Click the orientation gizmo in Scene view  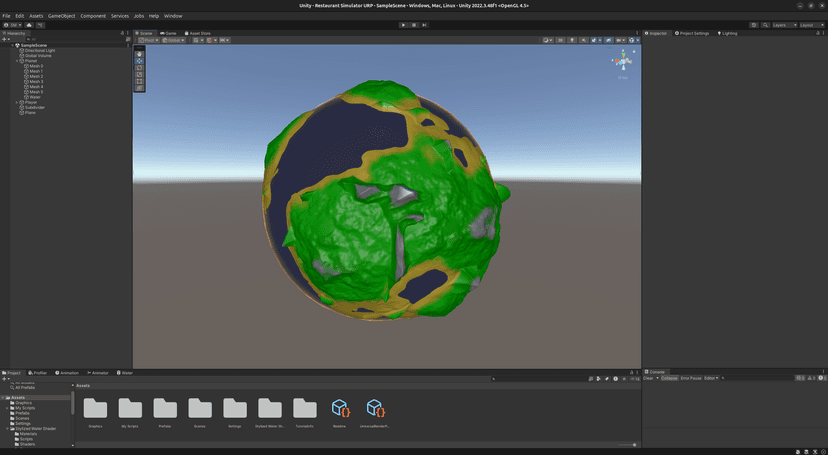(623, 62)
